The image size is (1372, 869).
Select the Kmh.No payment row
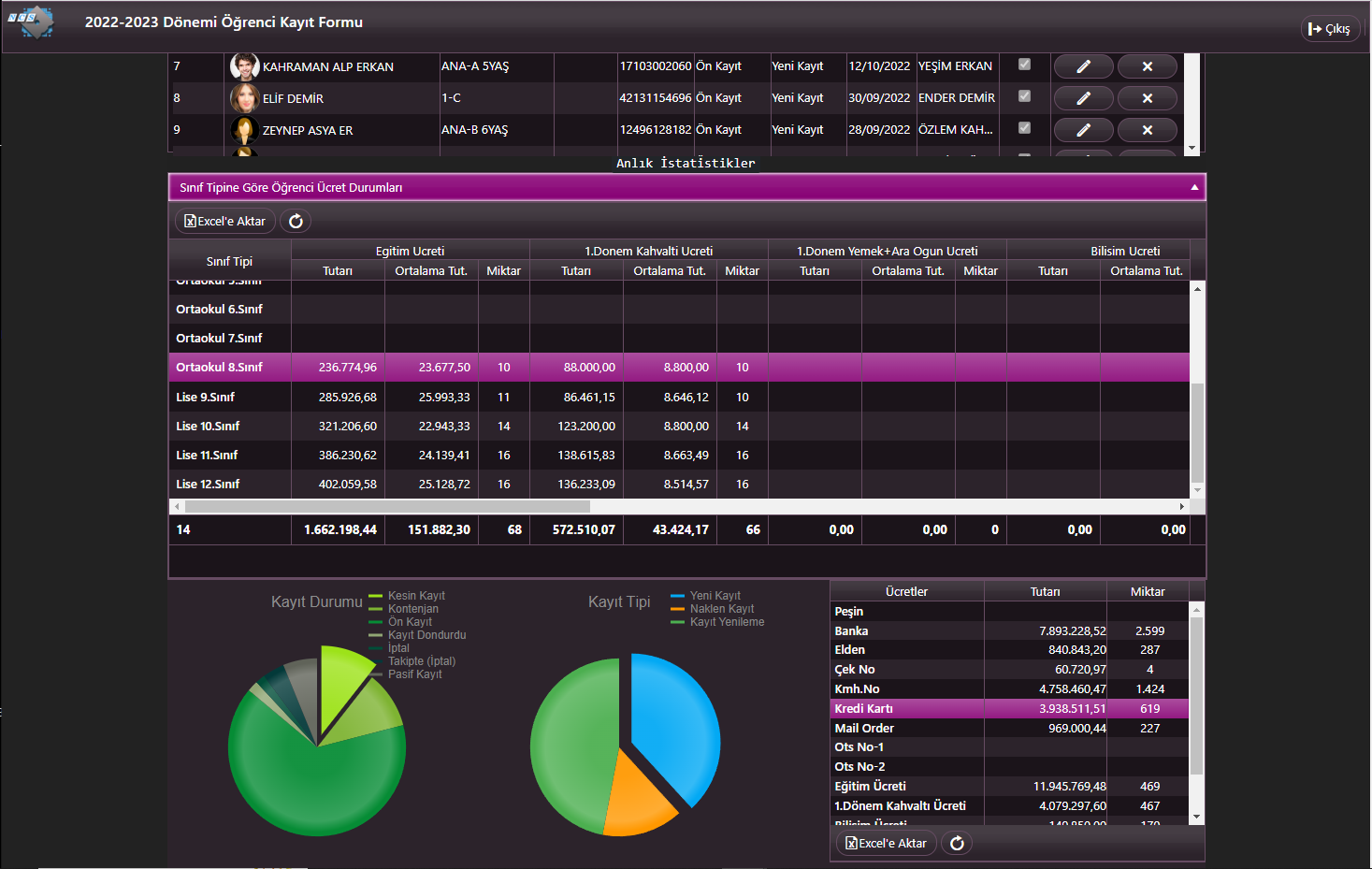1009,689
